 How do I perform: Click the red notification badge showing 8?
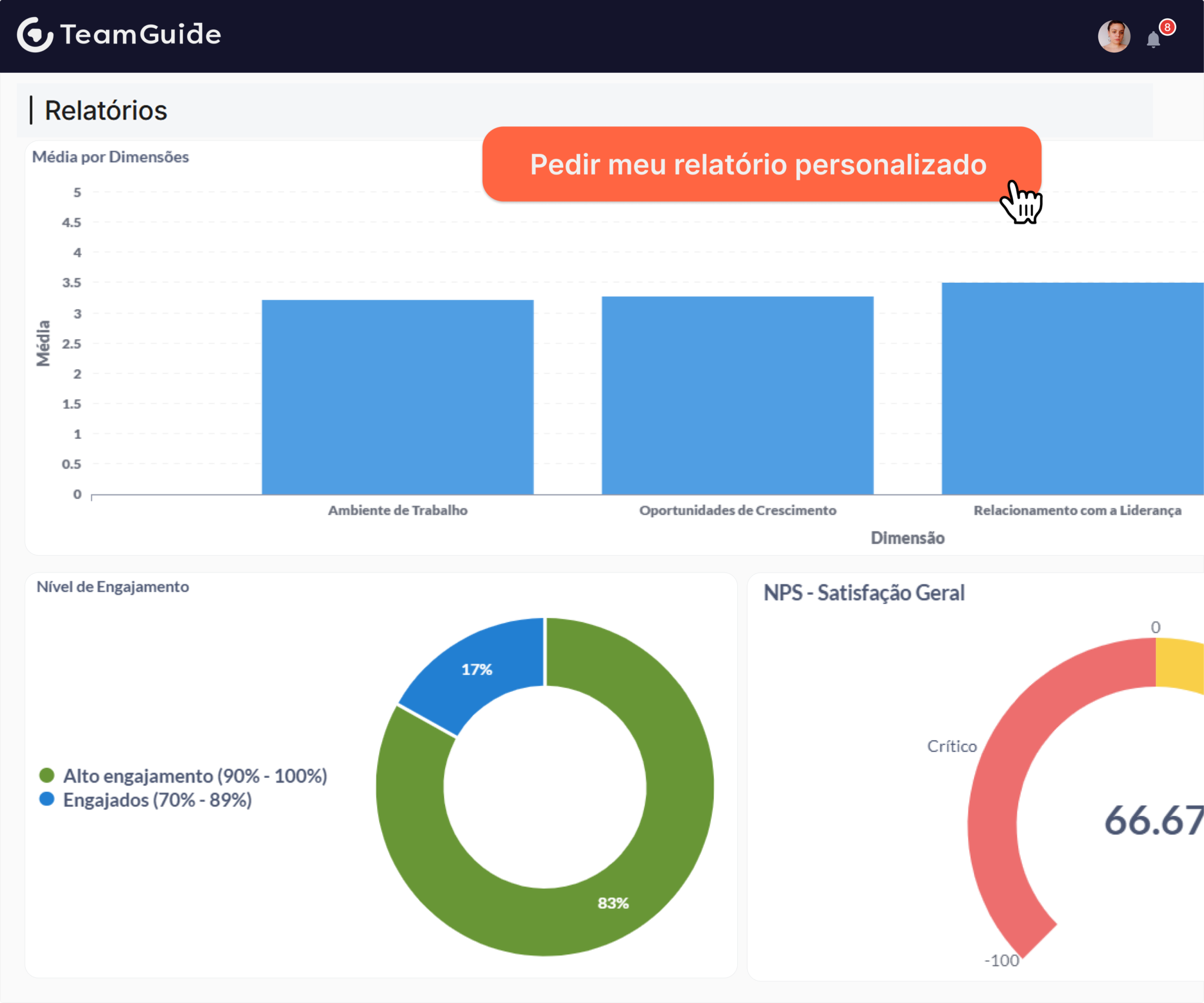1167,27
